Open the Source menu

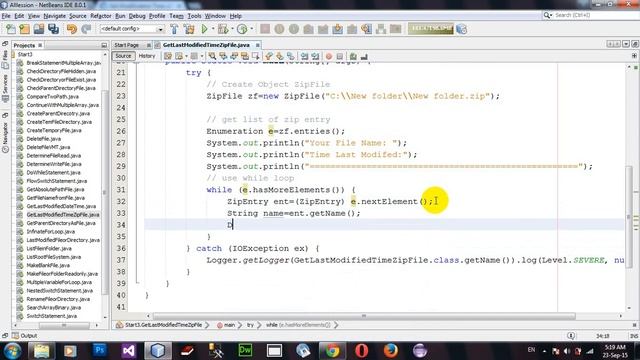pyautogui.click(x=78, y=16)
